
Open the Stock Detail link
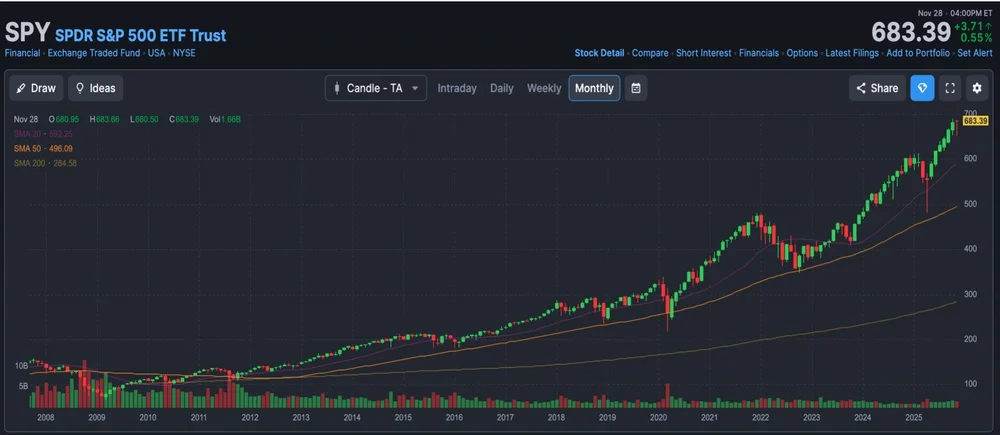coord(599,53)
